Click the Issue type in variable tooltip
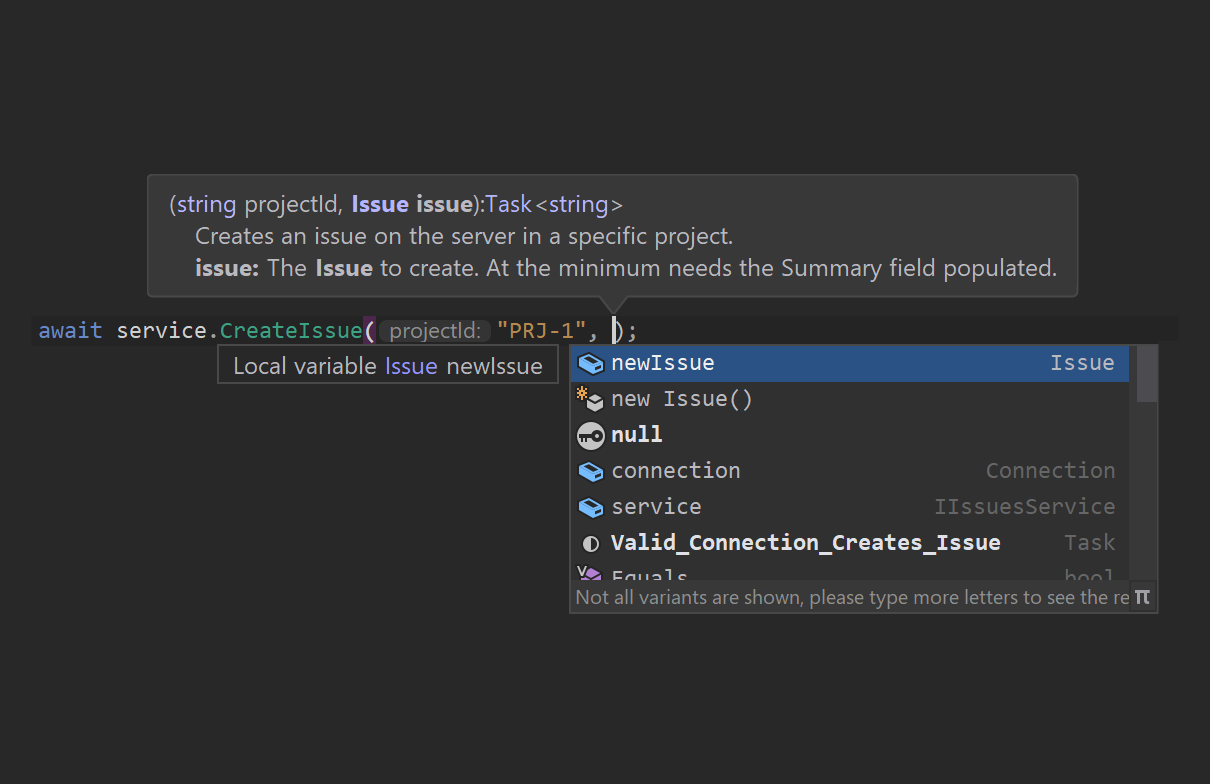Image resolution: width=1210 pixels, height=784 pixels. click(x=411, y=366)
